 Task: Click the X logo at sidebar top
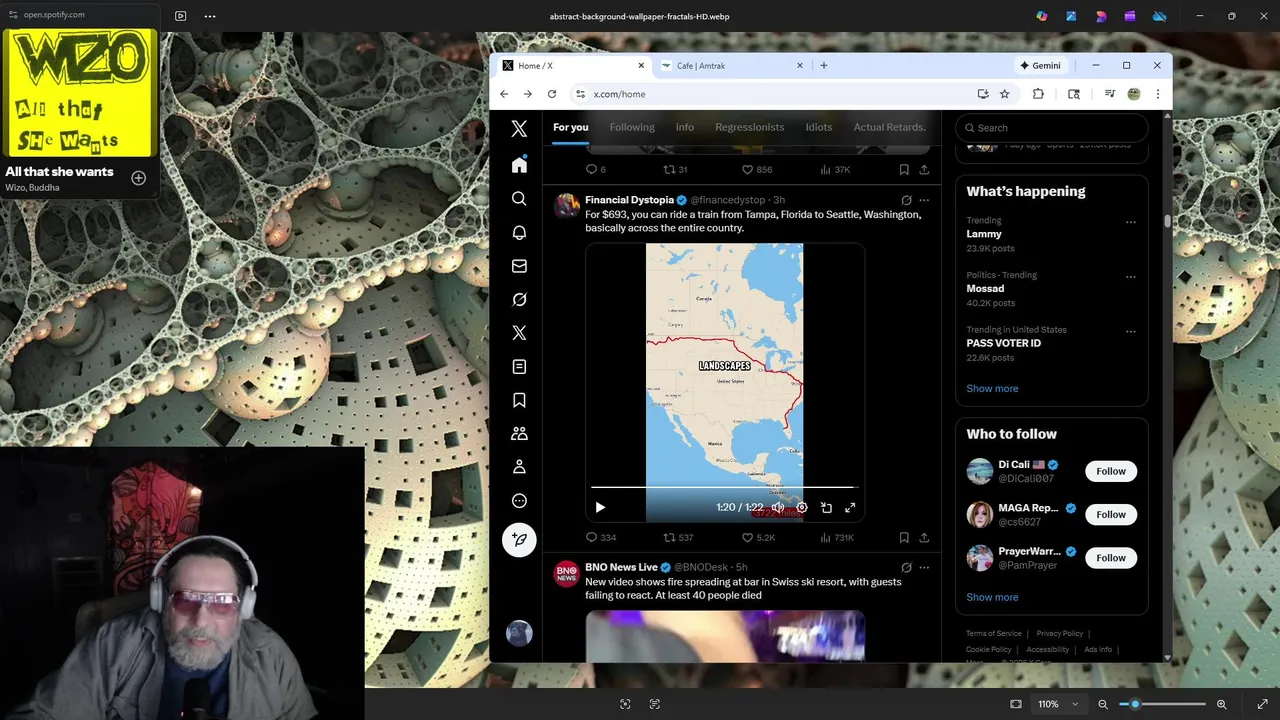tap(519, 128)
